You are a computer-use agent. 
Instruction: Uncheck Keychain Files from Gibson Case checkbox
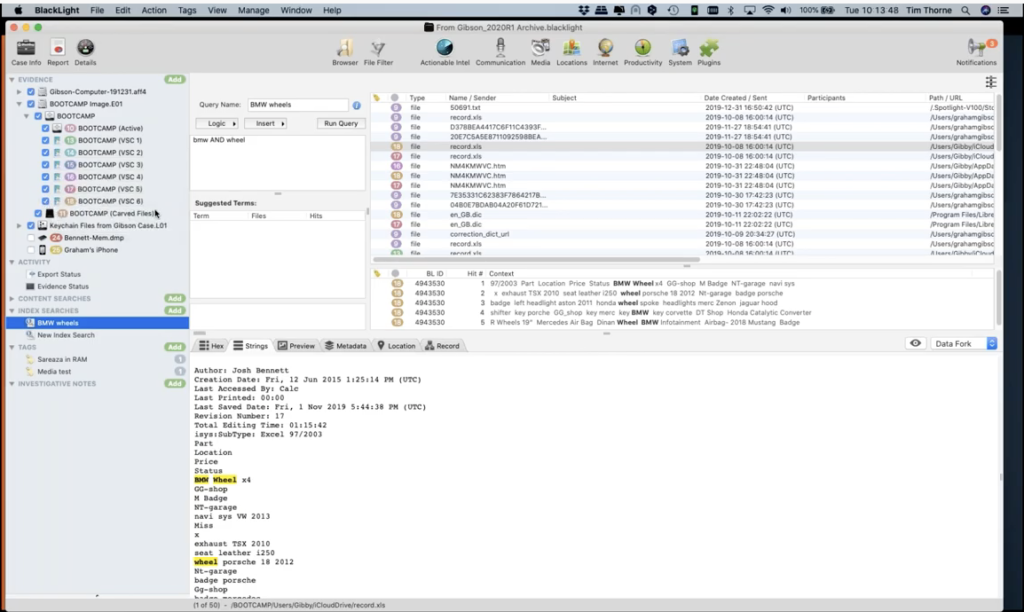31,225
